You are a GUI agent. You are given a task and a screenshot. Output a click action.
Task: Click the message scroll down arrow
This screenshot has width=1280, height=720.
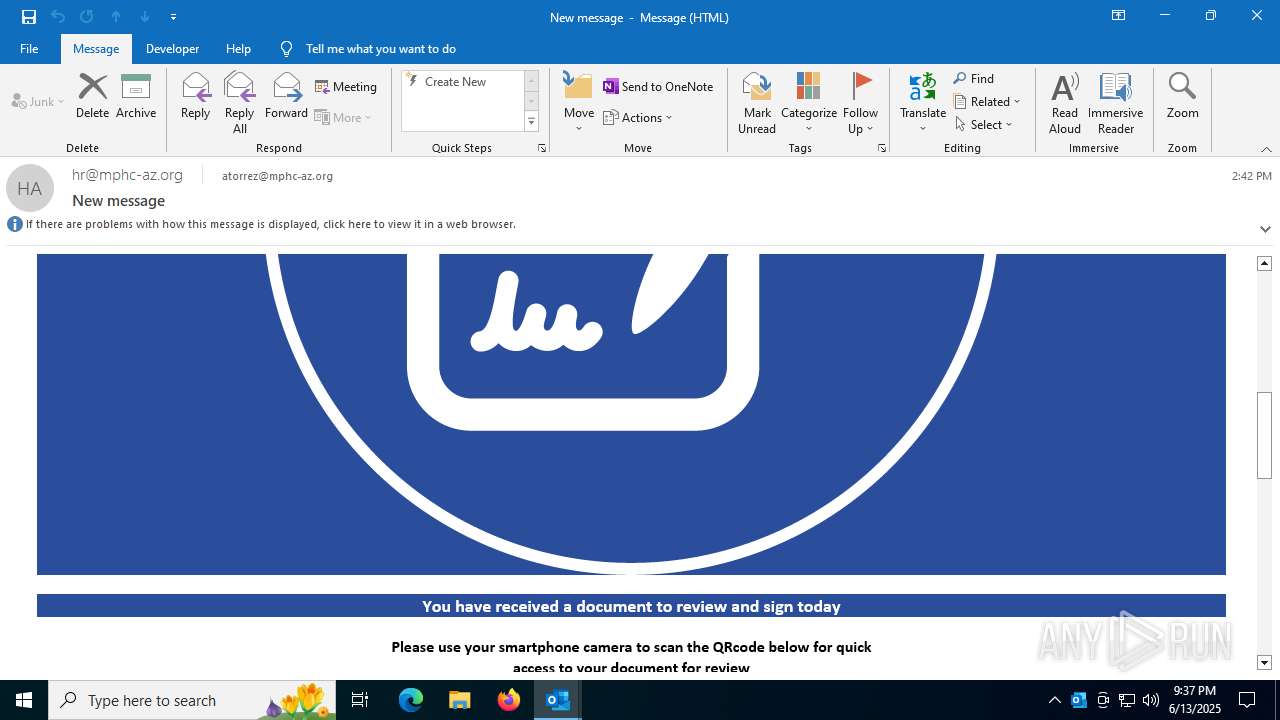click(x=1265, y=663)
